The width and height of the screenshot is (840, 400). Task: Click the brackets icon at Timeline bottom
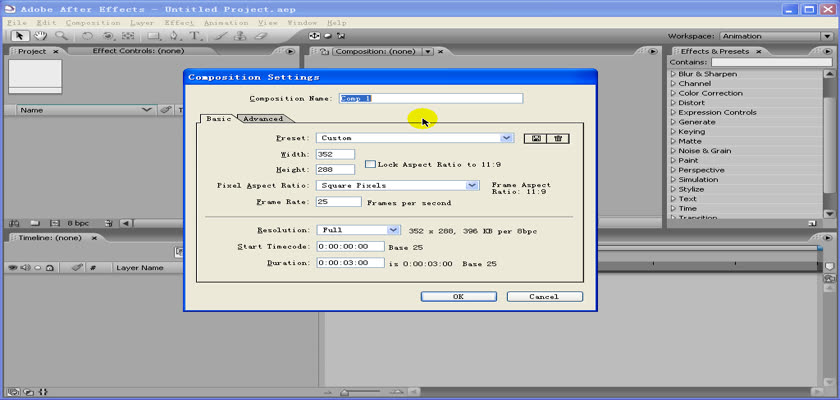[x=43, y=392]
